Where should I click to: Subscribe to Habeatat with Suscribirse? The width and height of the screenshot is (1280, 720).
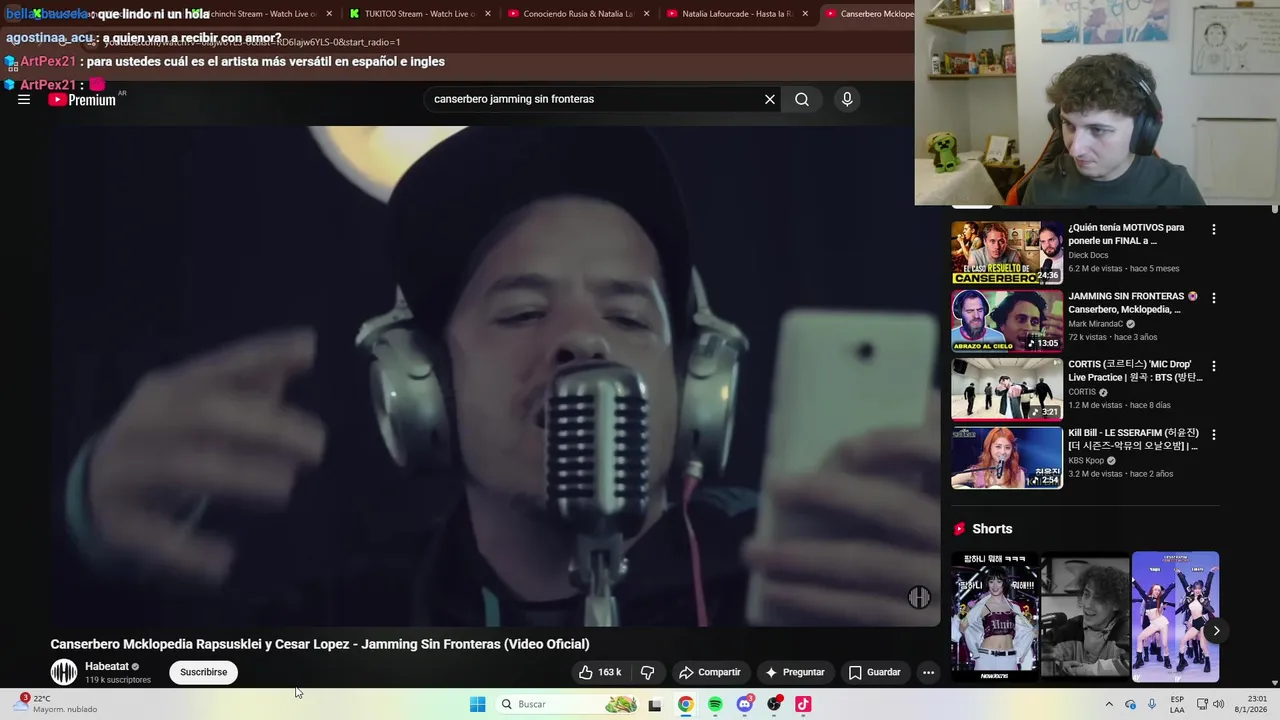click(204, 672)
